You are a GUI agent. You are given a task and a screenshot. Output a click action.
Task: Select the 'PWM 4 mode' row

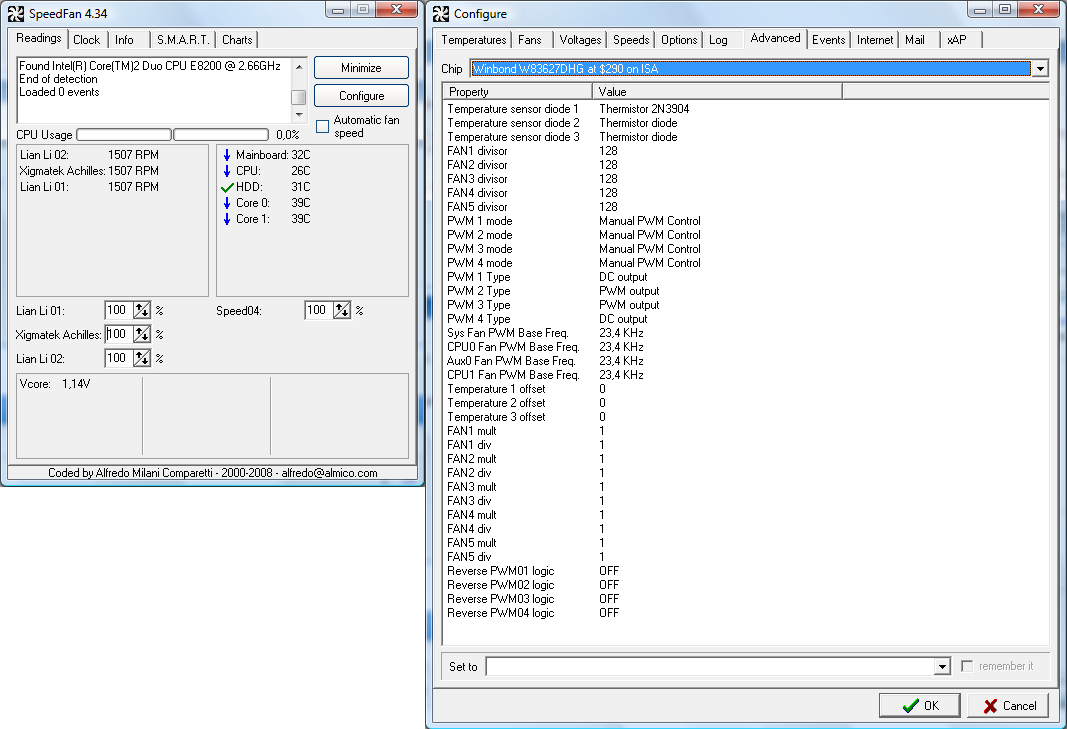coord(746,263)
